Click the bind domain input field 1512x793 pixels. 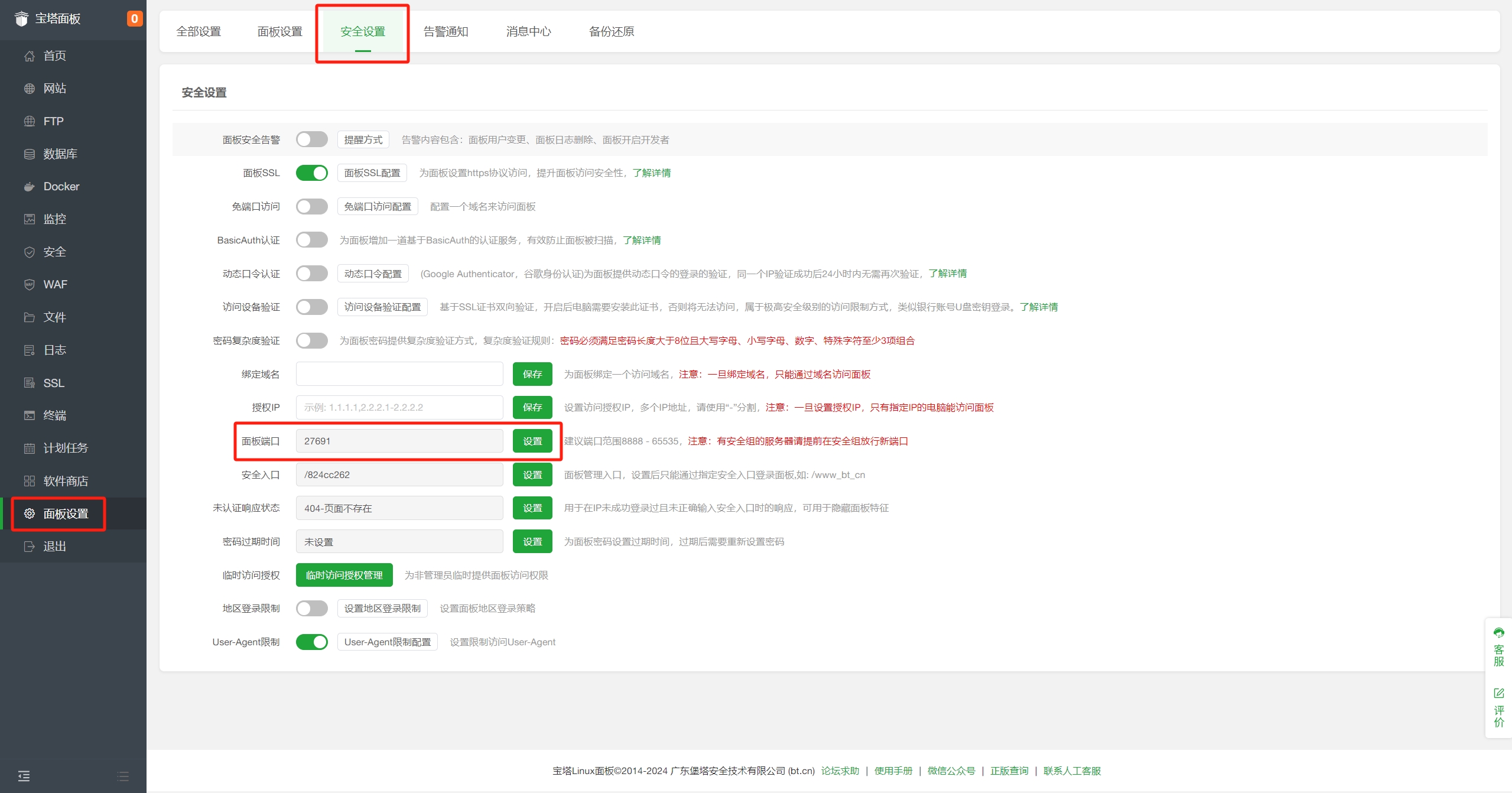tap(399, 375)
